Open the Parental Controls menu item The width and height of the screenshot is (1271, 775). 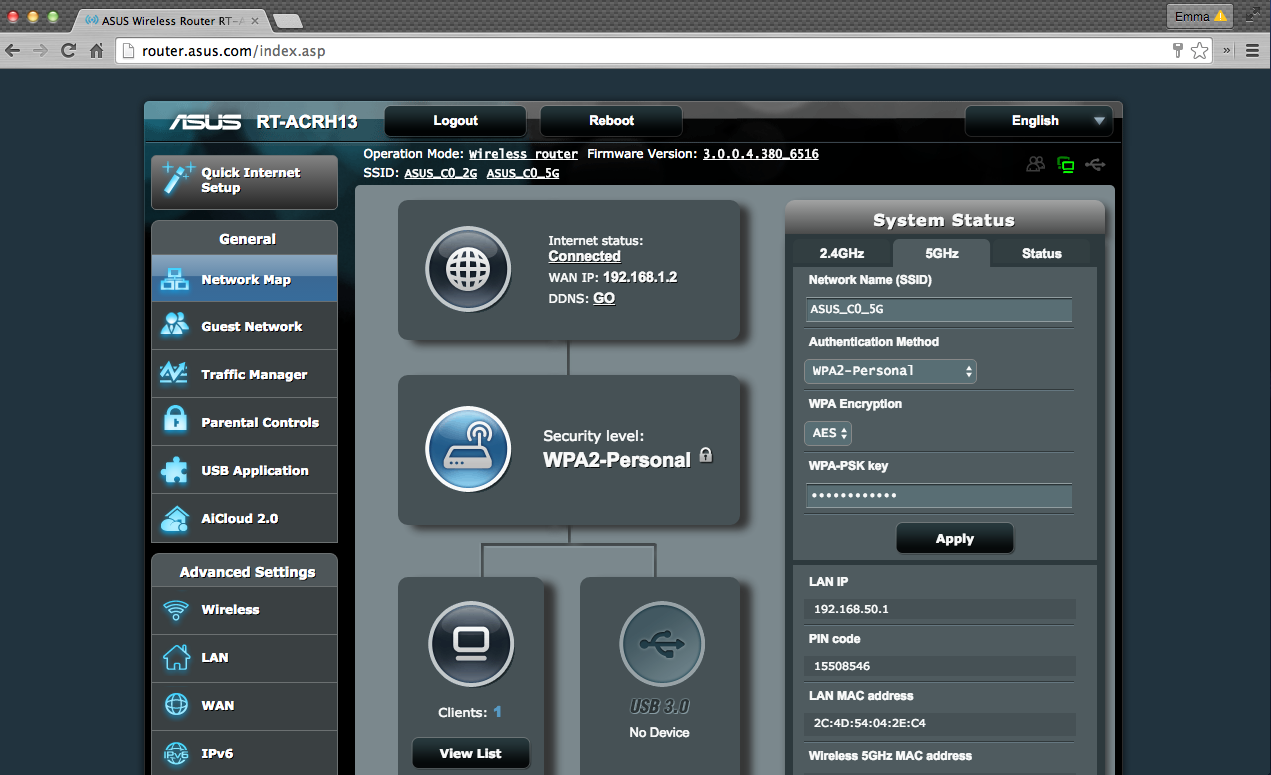click(x=244, y=422)
